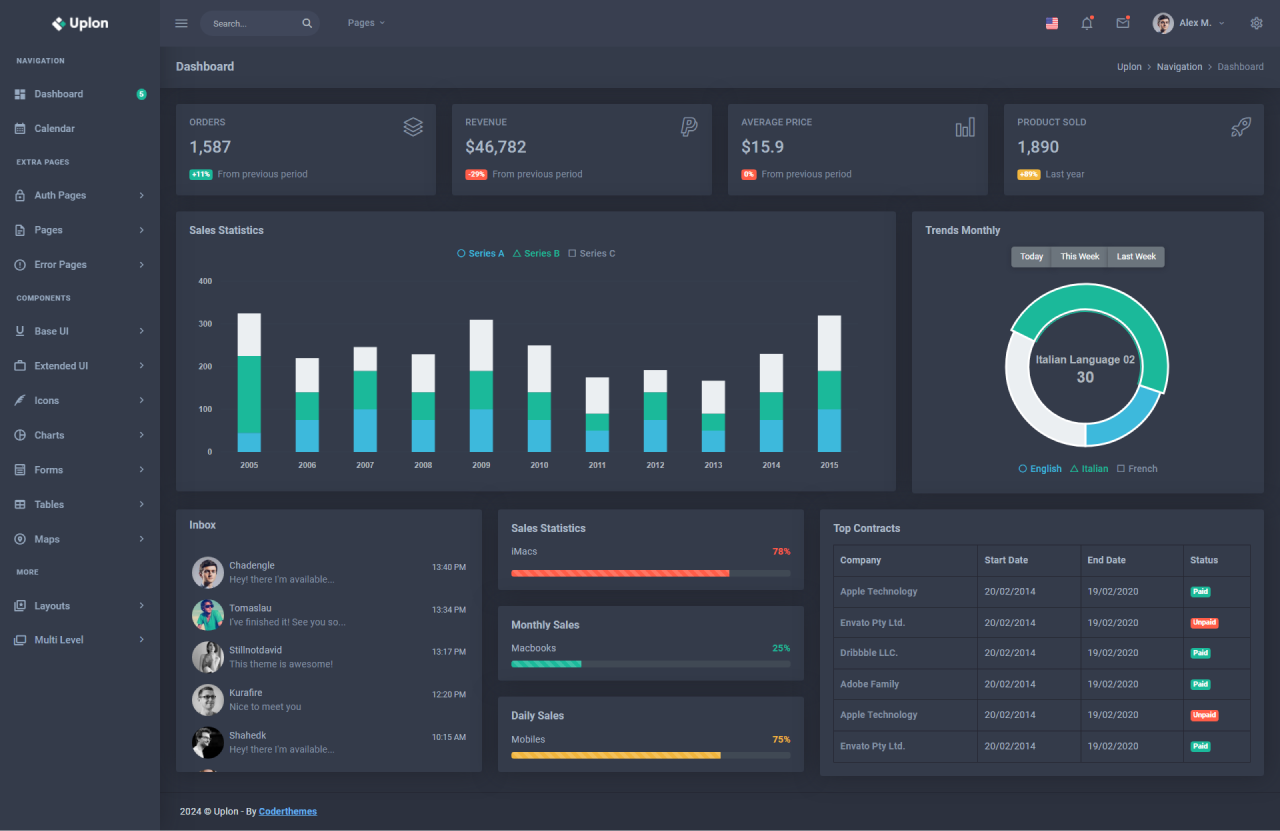
Task: Click the Base UI underline icon
Action: click(x=20, y=331)
